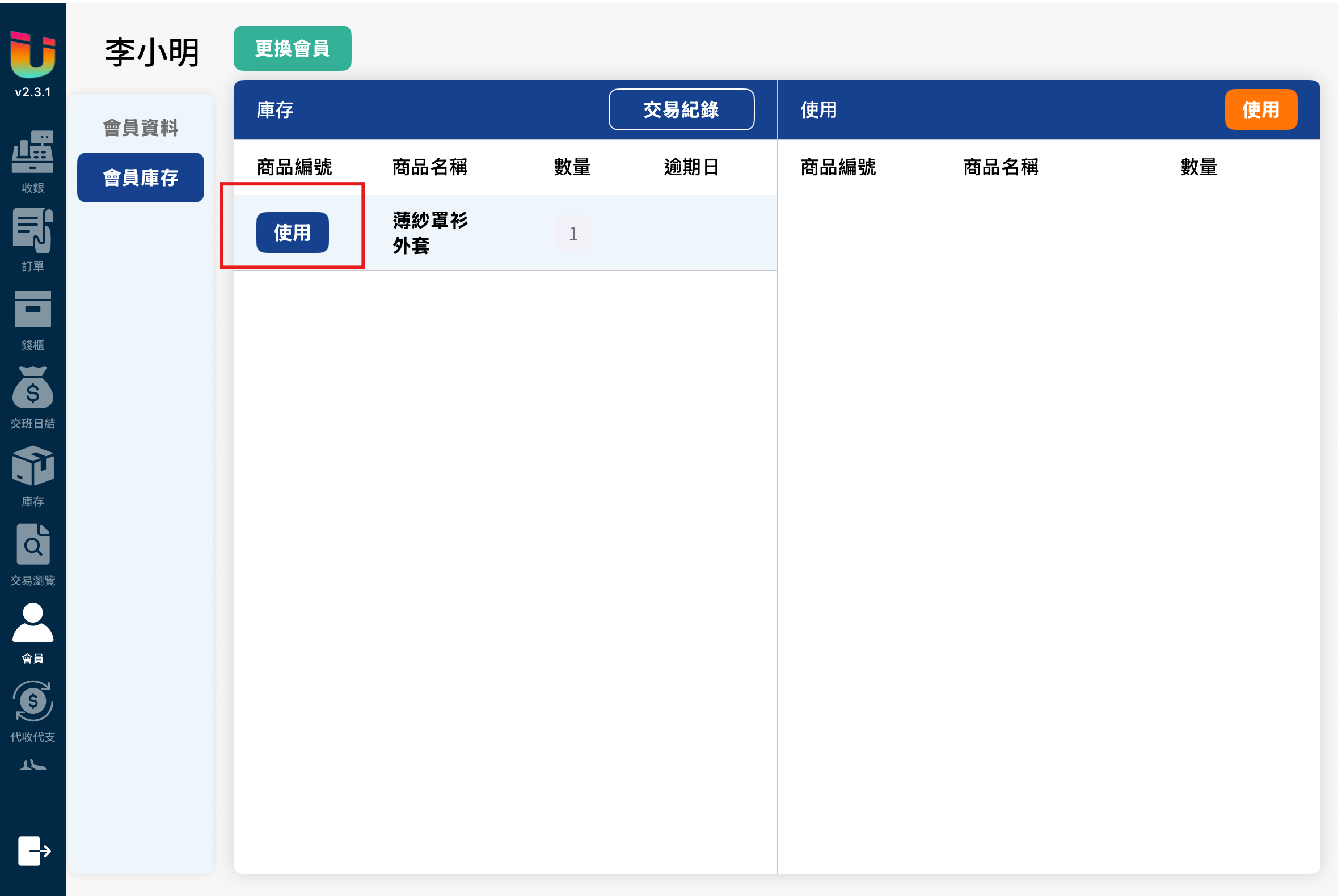Select the 薄紗罩衫外套 product row

tap(505, 233)
